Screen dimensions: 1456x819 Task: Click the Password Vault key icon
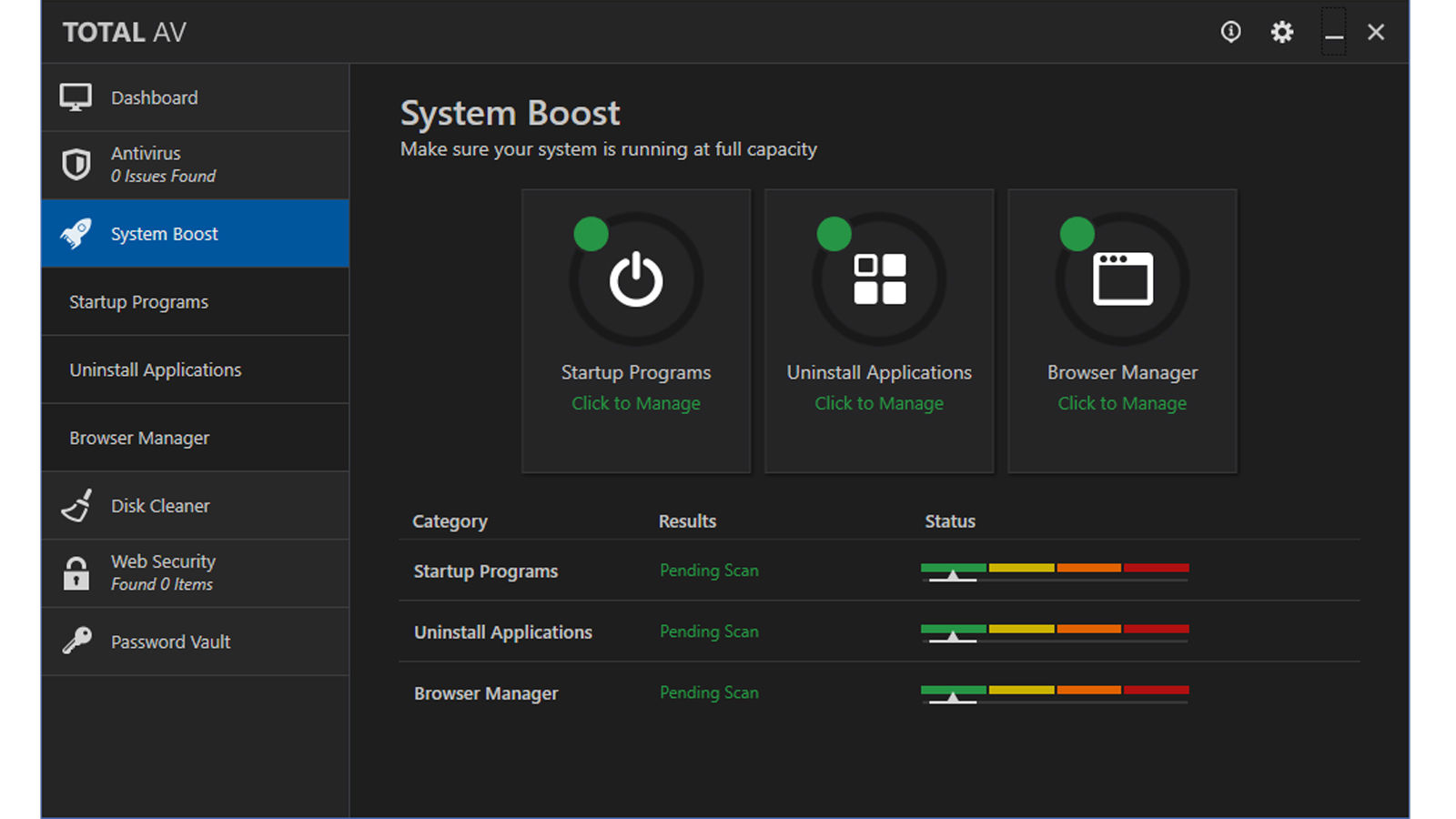click(76, 642)
